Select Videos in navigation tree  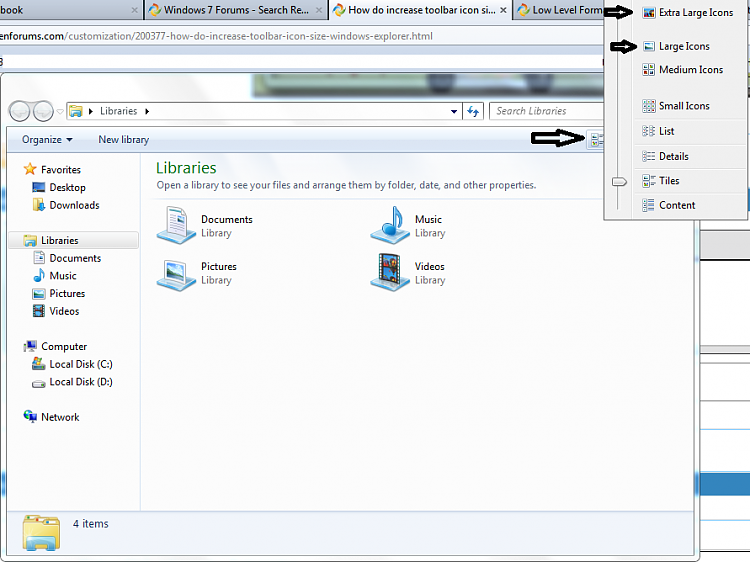(x=64, y=311)
